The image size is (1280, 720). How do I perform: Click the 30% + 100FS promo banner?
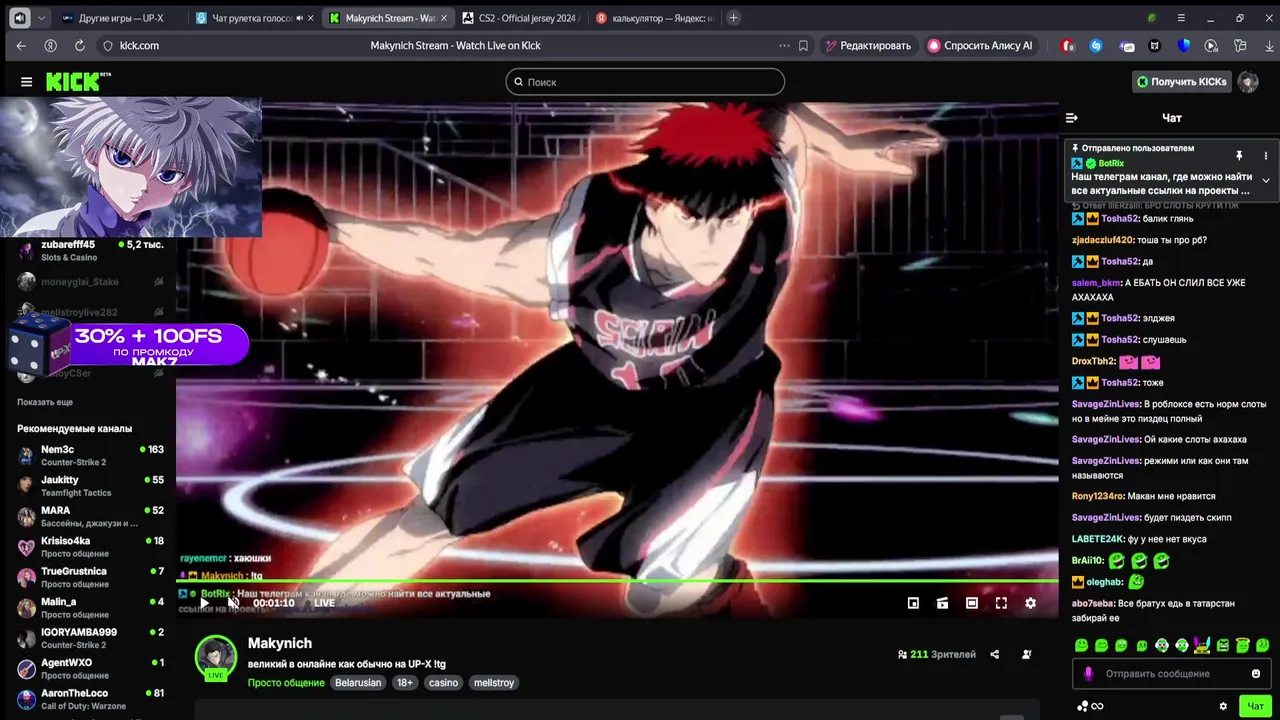click(130, 345)
